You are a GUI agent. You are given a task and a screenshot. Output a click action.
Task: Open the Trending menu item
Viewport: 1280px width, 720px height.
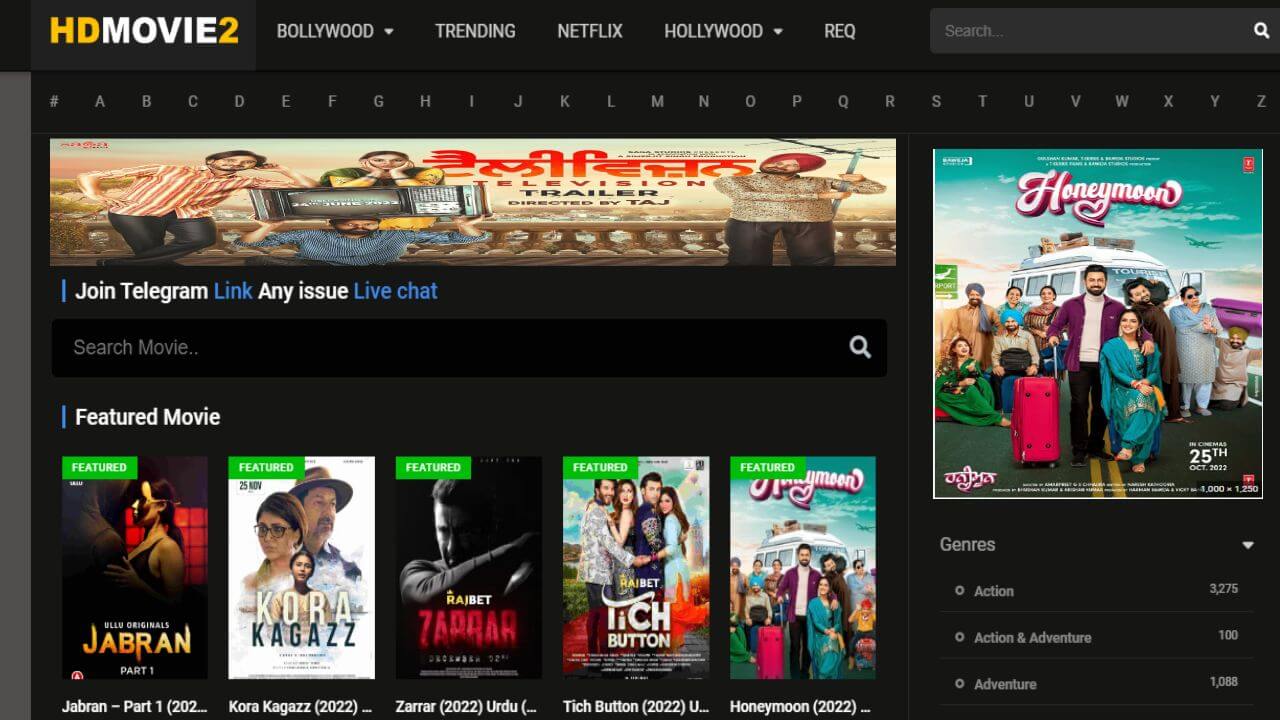click(x=475, y=31)
